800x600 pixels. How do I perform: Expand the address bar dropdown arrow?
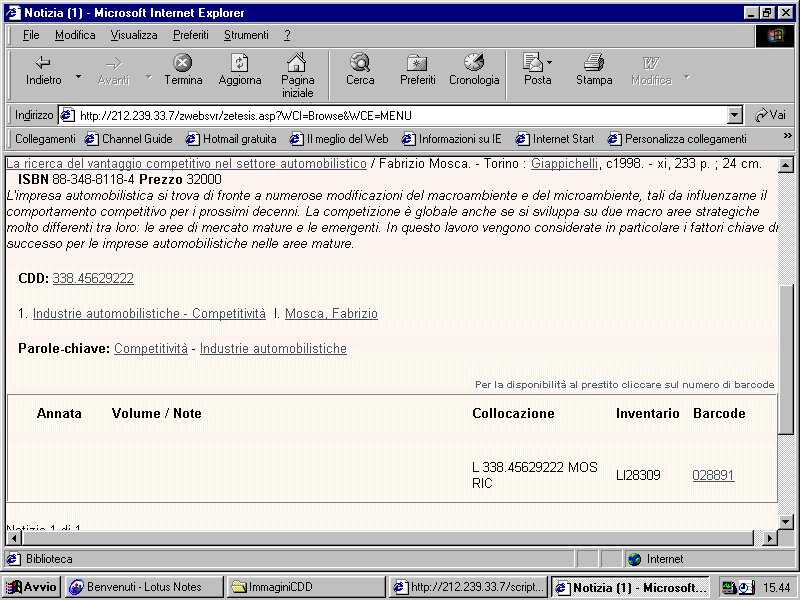coord(735,115)
